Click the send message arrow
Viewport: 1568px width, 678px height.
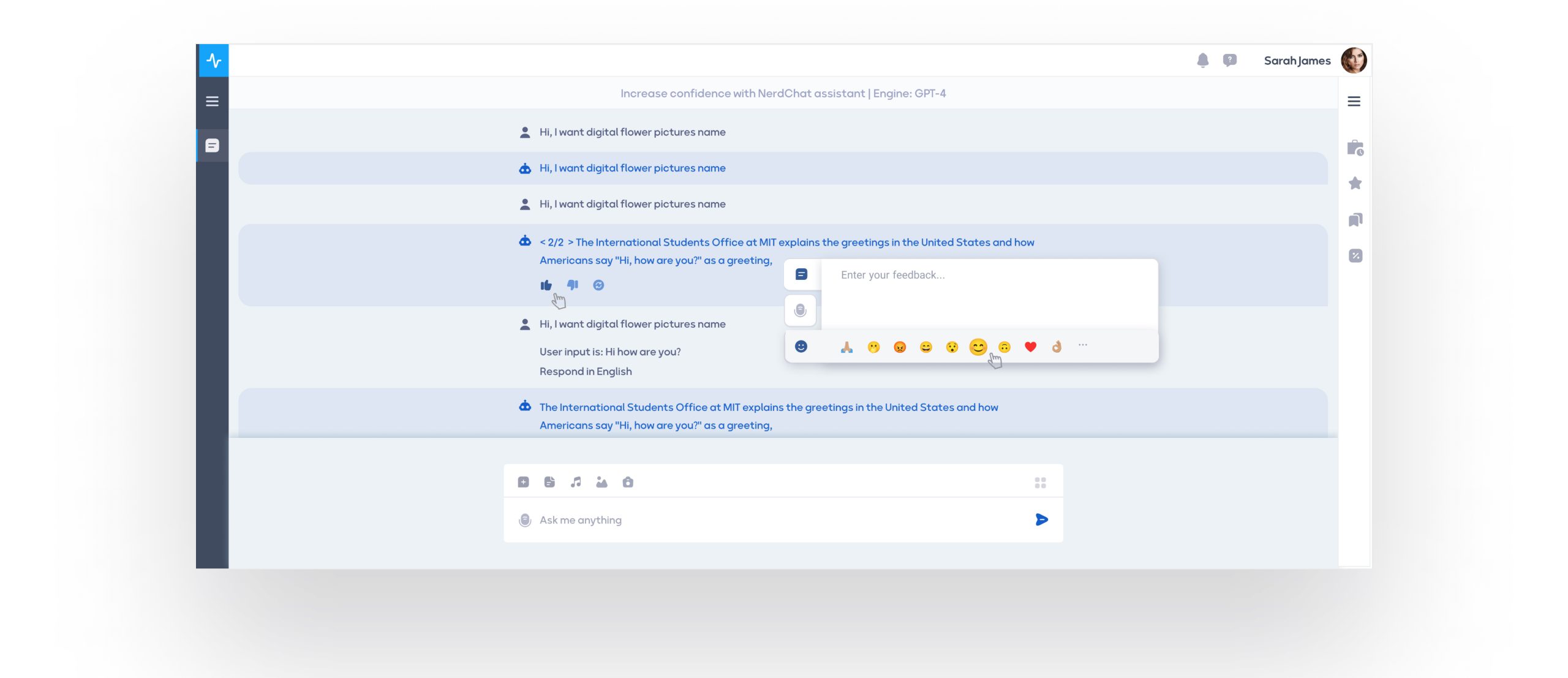coord(1041,519)
